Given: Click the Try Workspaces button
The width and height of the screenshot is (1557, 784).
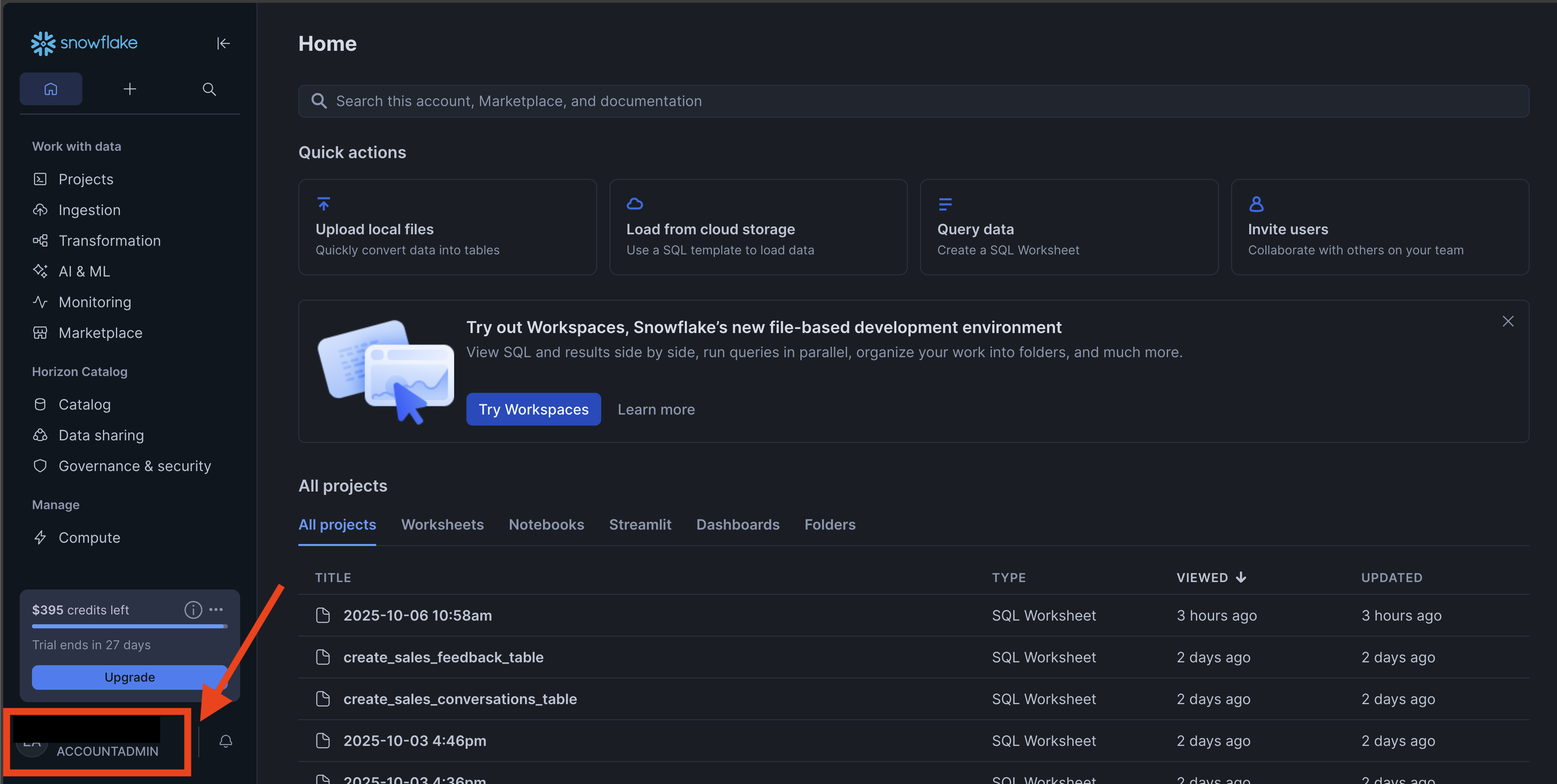Looking at the screenshot, I should coord(533,409).
